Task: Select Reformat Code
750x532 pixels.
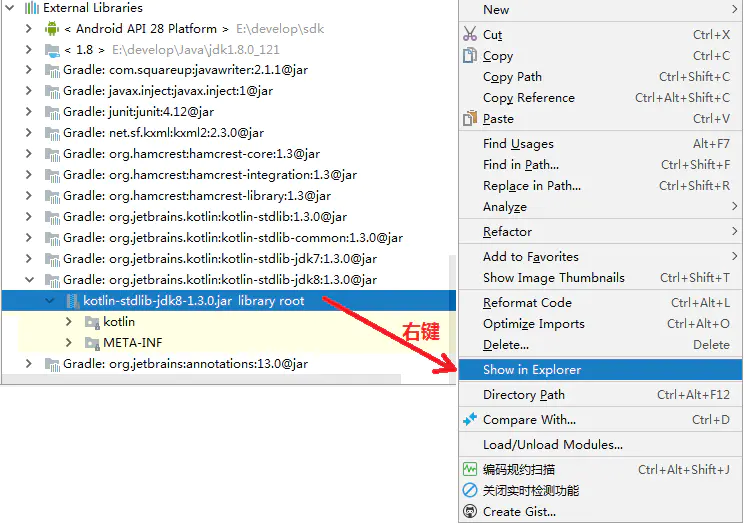Action: coord(600,303)
